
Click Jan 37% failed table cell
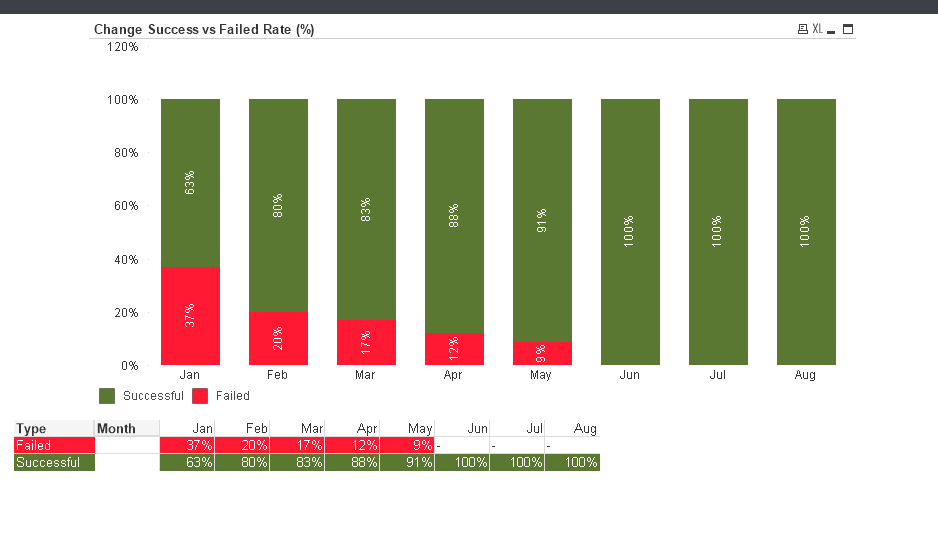pyautogui.click(x=187, y=445)
